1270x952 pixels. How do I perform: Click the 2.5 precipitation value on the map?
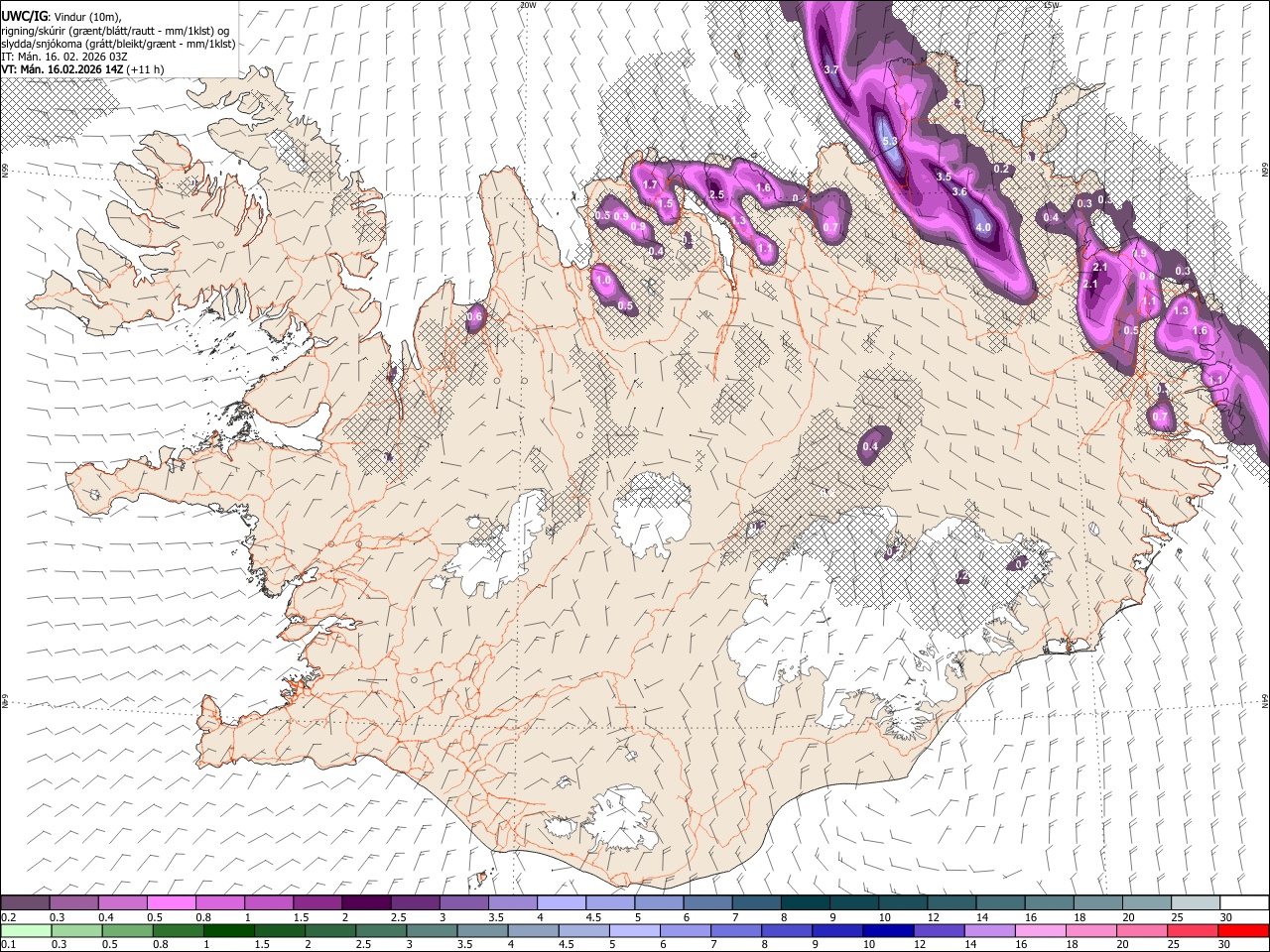click(x=716, y=194)
